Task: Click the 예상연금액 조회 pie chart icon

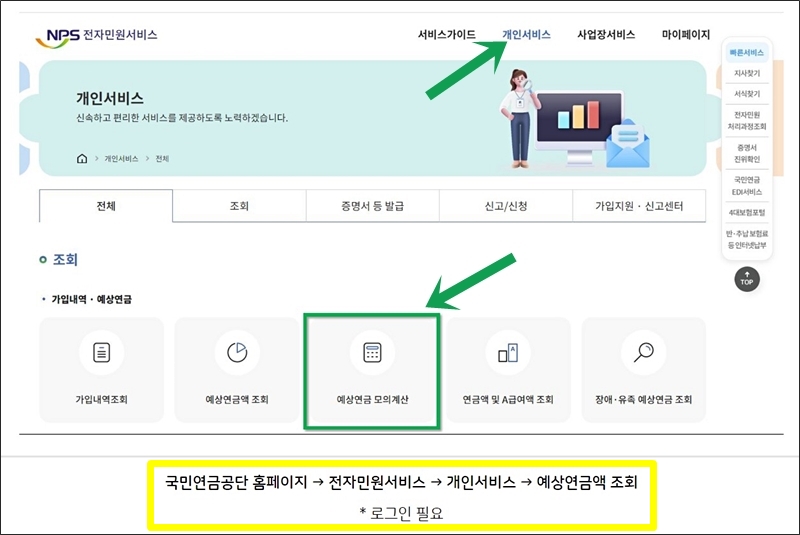Action: tap(237, 352)
